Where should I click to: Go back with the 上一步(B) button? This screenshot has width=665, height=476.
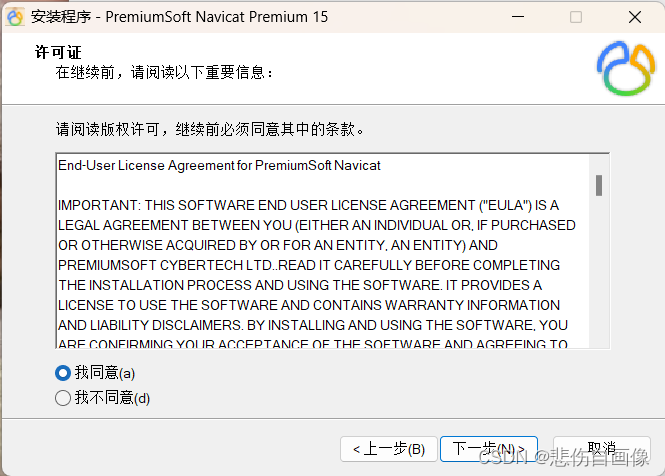pyautogui.click(x=388, y=449)
